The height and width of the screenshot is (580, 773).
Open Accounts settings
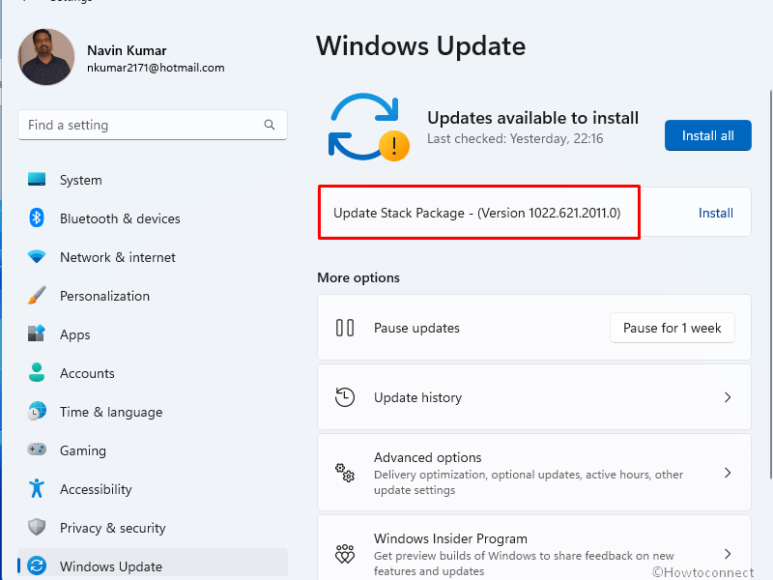tap(153, 373)
